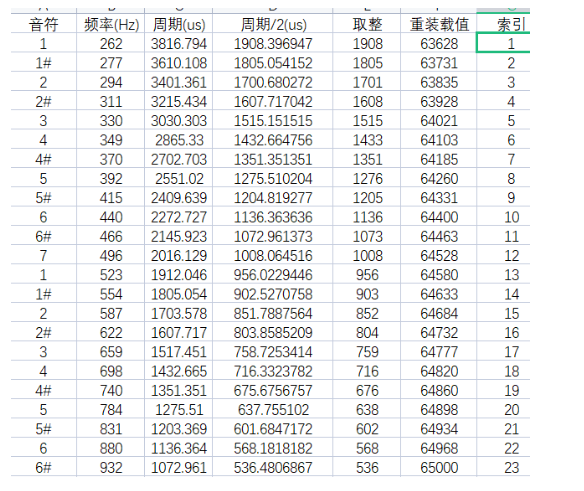Viewport: 584px width, 491px height.
Task: Click period cell 3610.108
Action: pyautogui.click(x=178, y=63)
